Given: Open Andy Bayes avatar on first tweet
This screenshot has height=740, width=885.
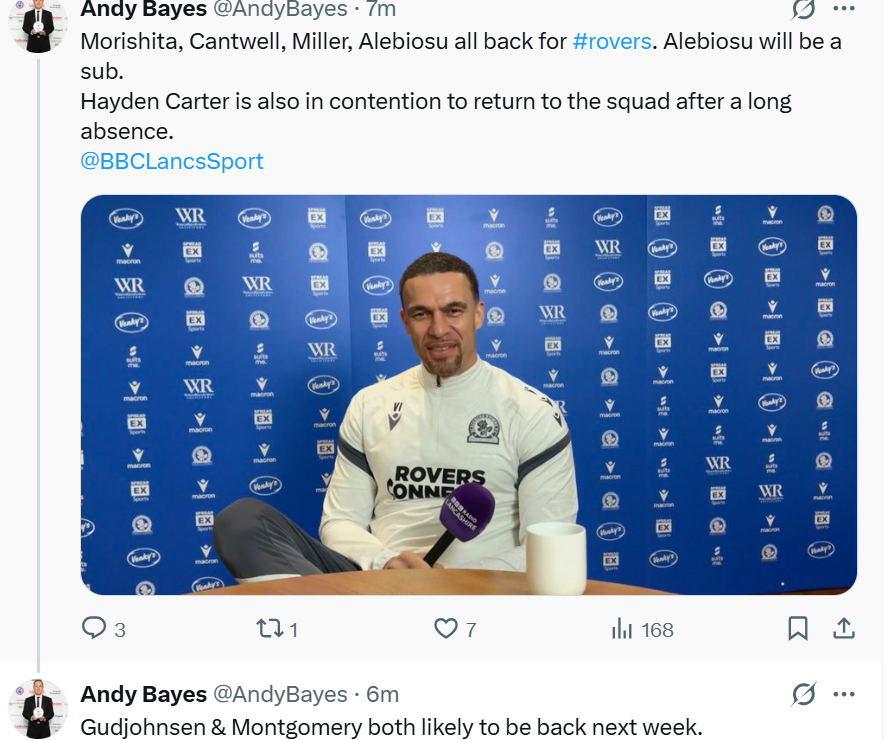Looking at the screenshot, I should pos(38,25).
